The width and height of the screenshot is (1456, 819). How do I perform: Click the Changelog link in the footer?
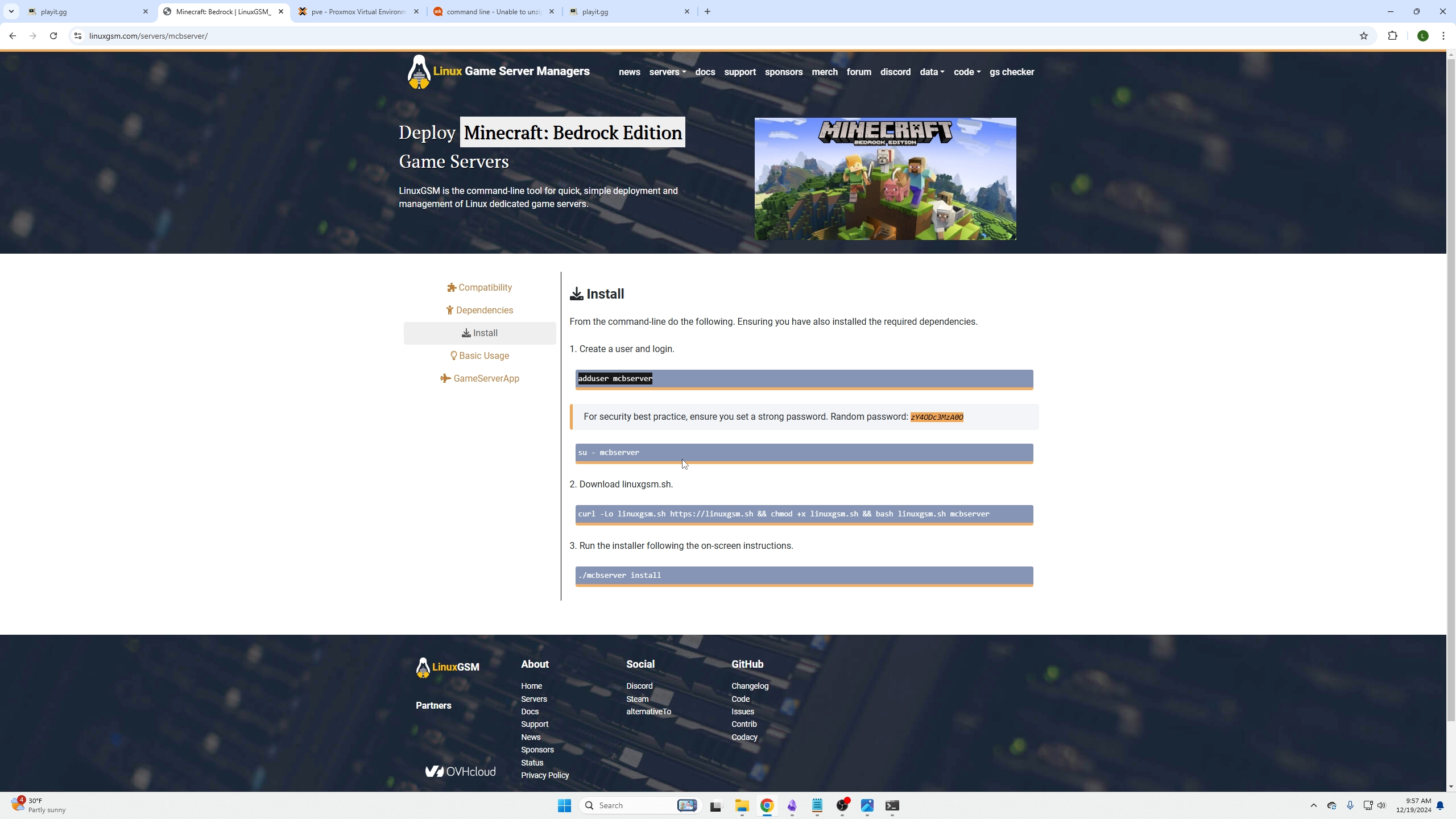750,686
